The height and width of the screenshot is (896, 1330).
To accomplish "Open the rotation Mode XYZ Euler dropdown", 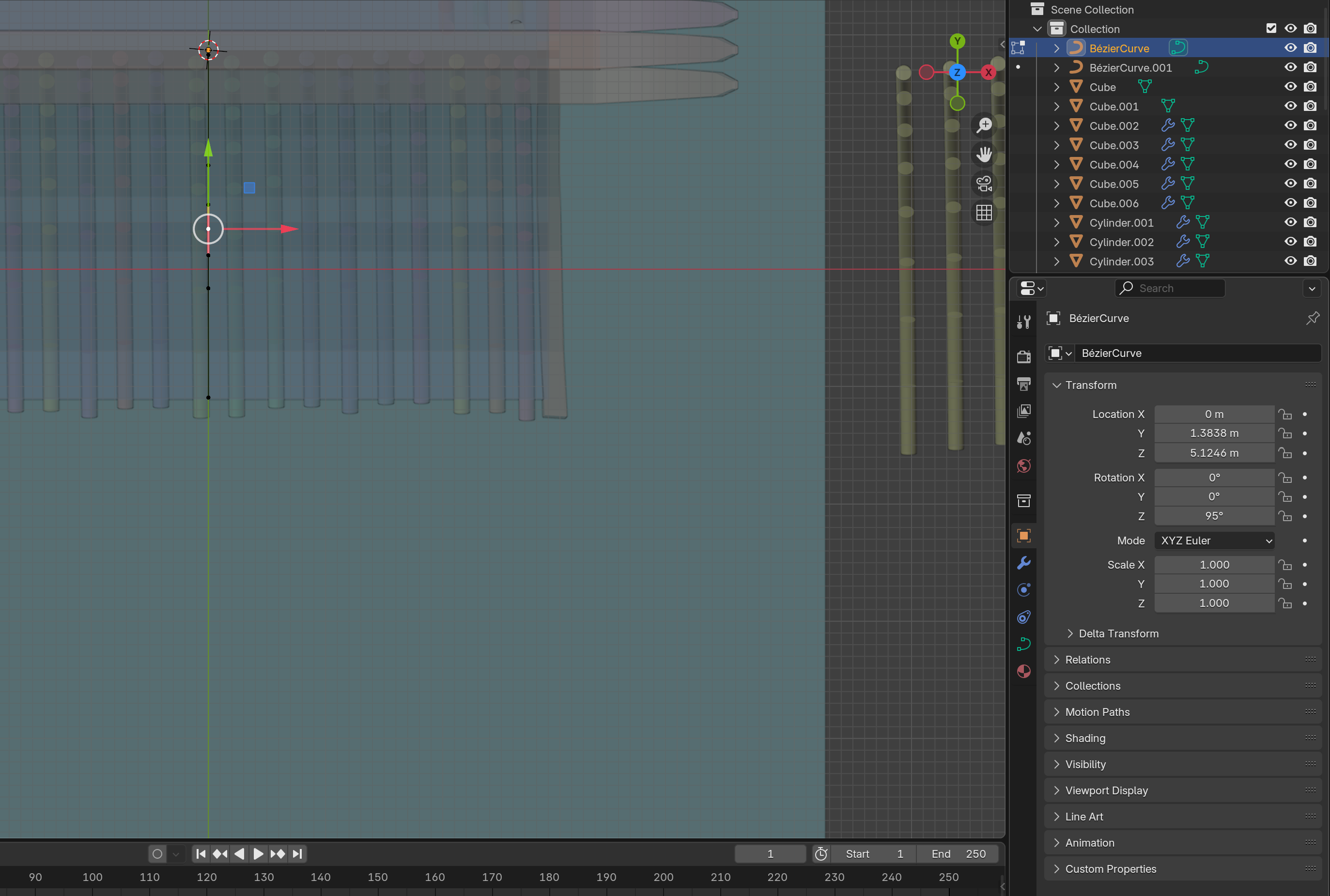I will coord(1214,541).
